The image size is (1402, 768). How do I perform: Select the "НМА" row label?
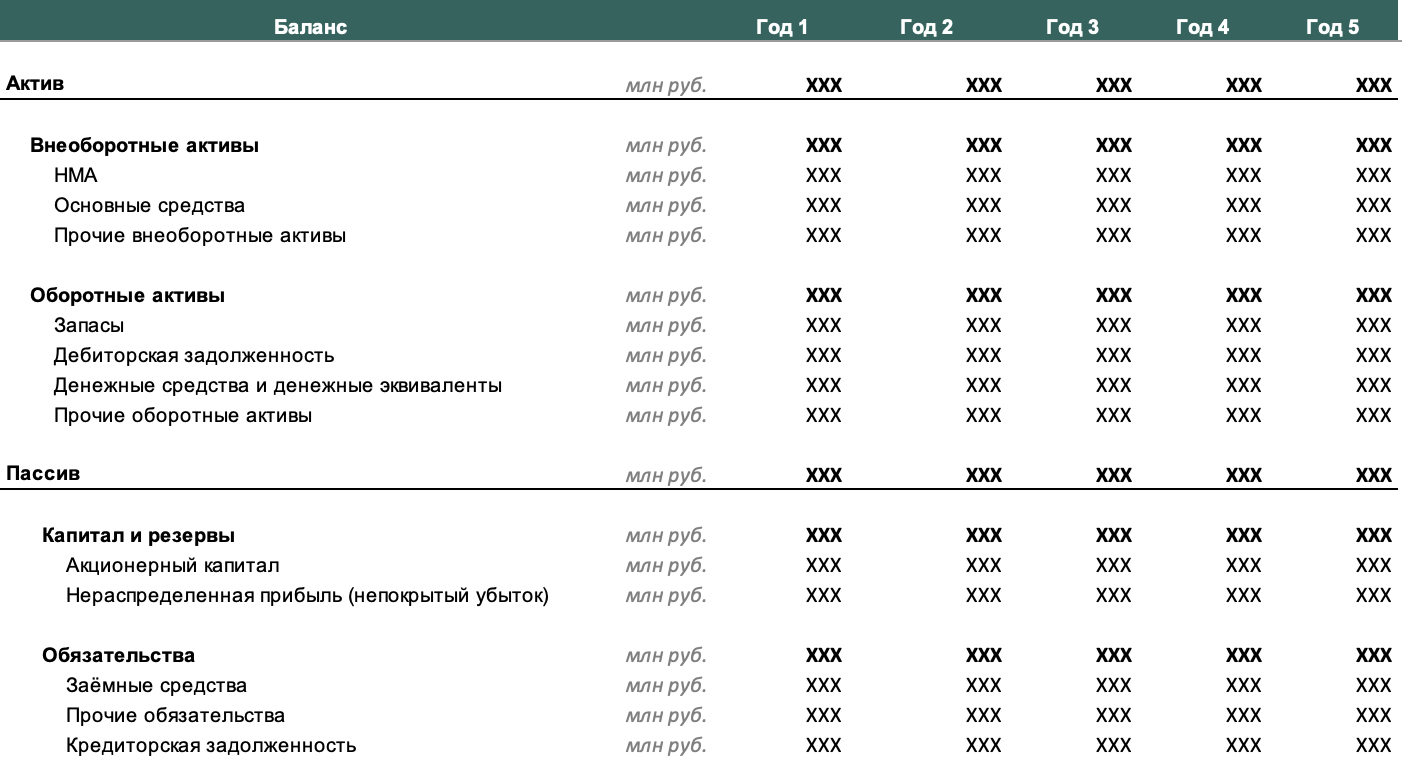[76, 176]
